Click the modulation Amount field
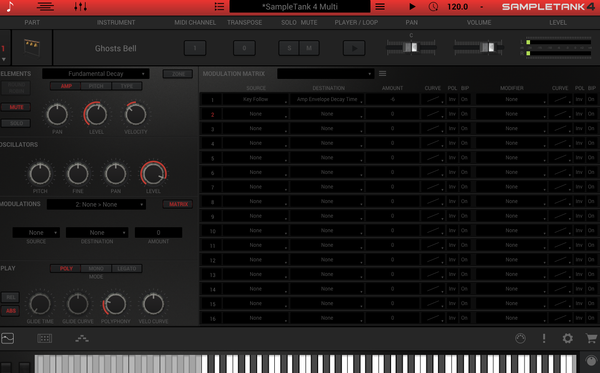The width and height of the screenshot is (600, 373). point(158,232)
